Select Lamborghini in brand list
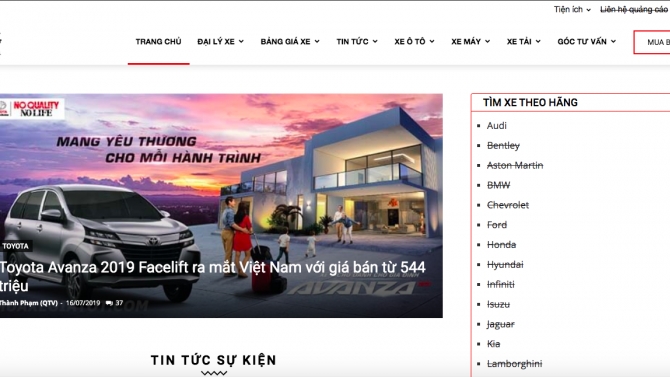 tap(514, 364)
